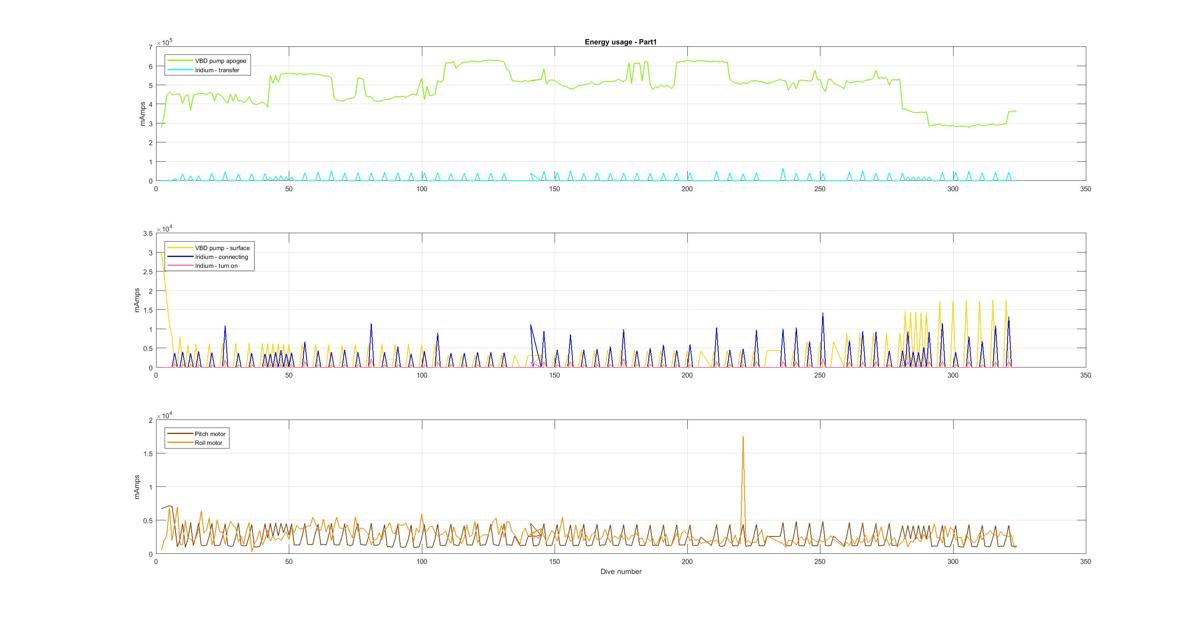Click the orange line sample beside 'Roll motor'

180,441
